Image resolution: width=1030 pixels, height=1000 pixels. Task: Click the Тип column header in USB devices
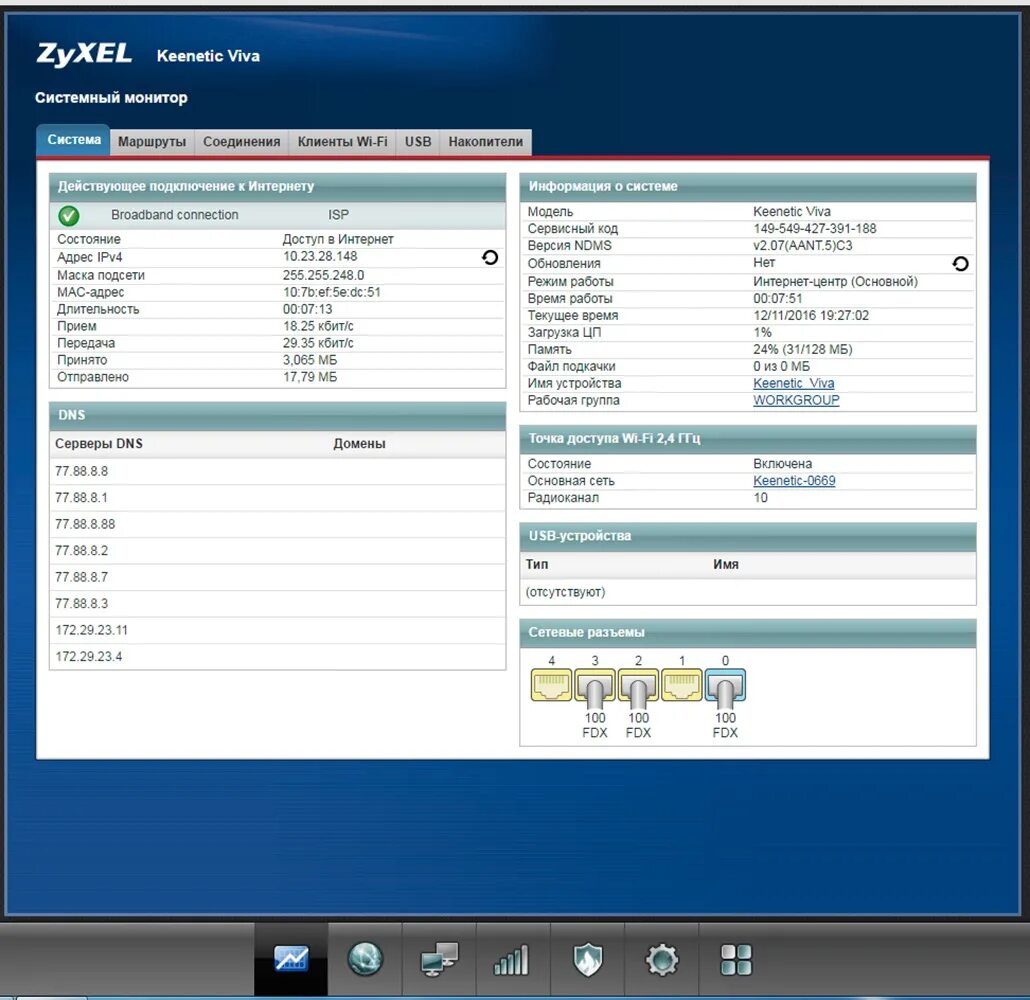coord(537,564)
